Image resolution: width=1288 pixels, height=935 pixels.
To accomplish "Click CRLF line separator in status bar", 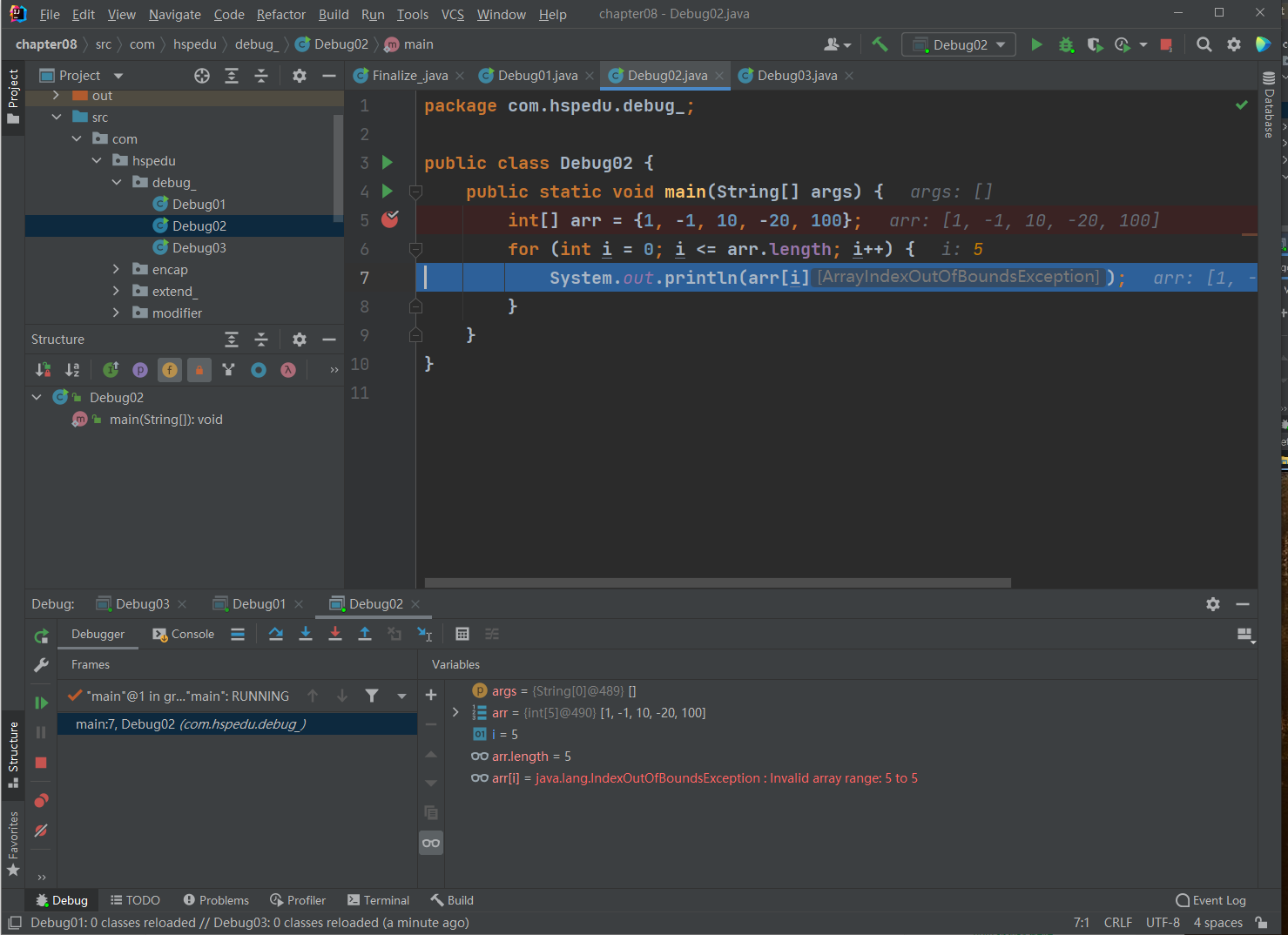I will 1118,923.
